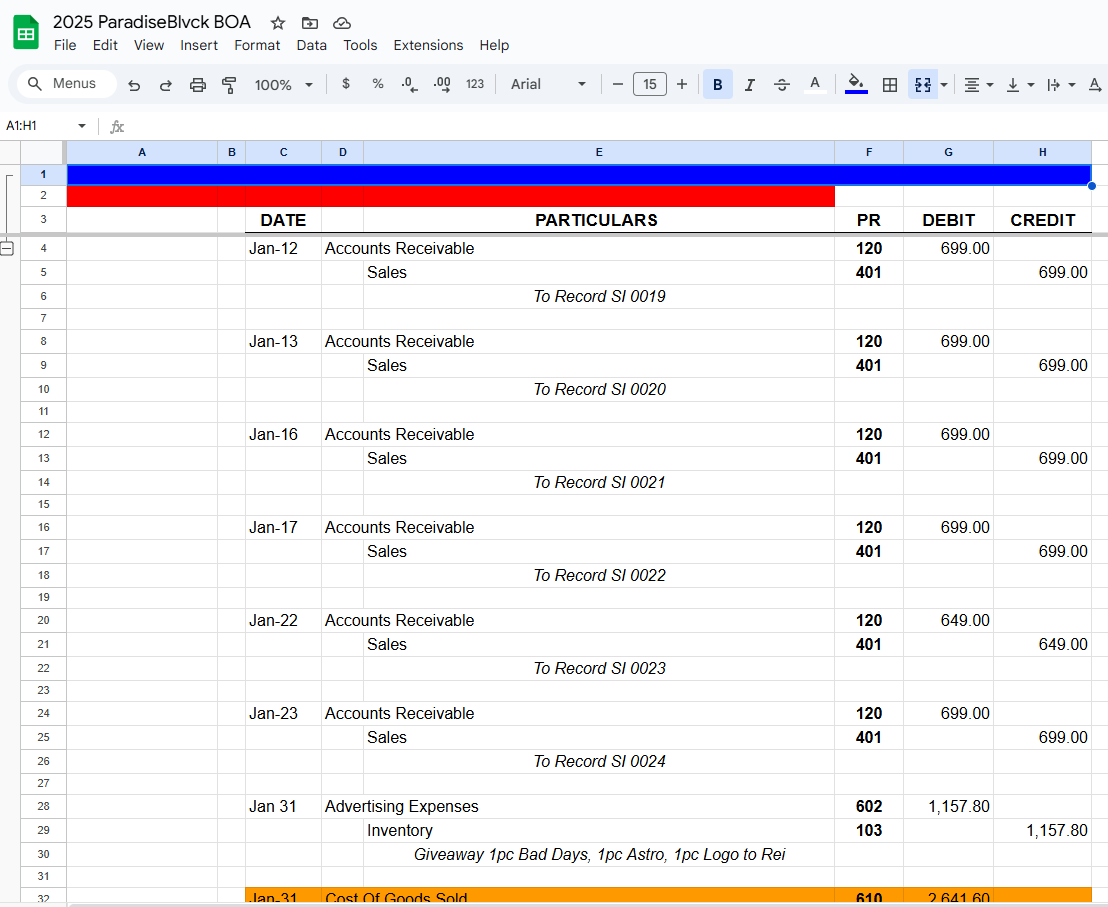Open the Format menu
The image size is (1108, 907).
257,45
